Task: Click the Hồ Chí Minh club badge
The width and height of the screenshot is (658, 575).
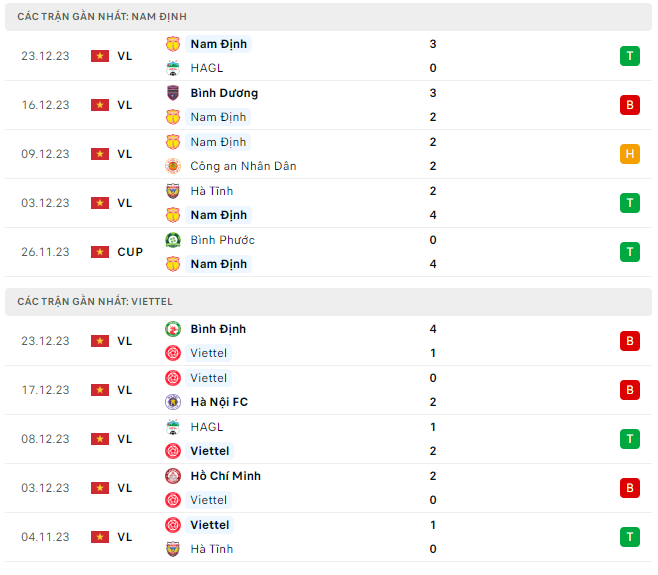Action: [173, 476]
